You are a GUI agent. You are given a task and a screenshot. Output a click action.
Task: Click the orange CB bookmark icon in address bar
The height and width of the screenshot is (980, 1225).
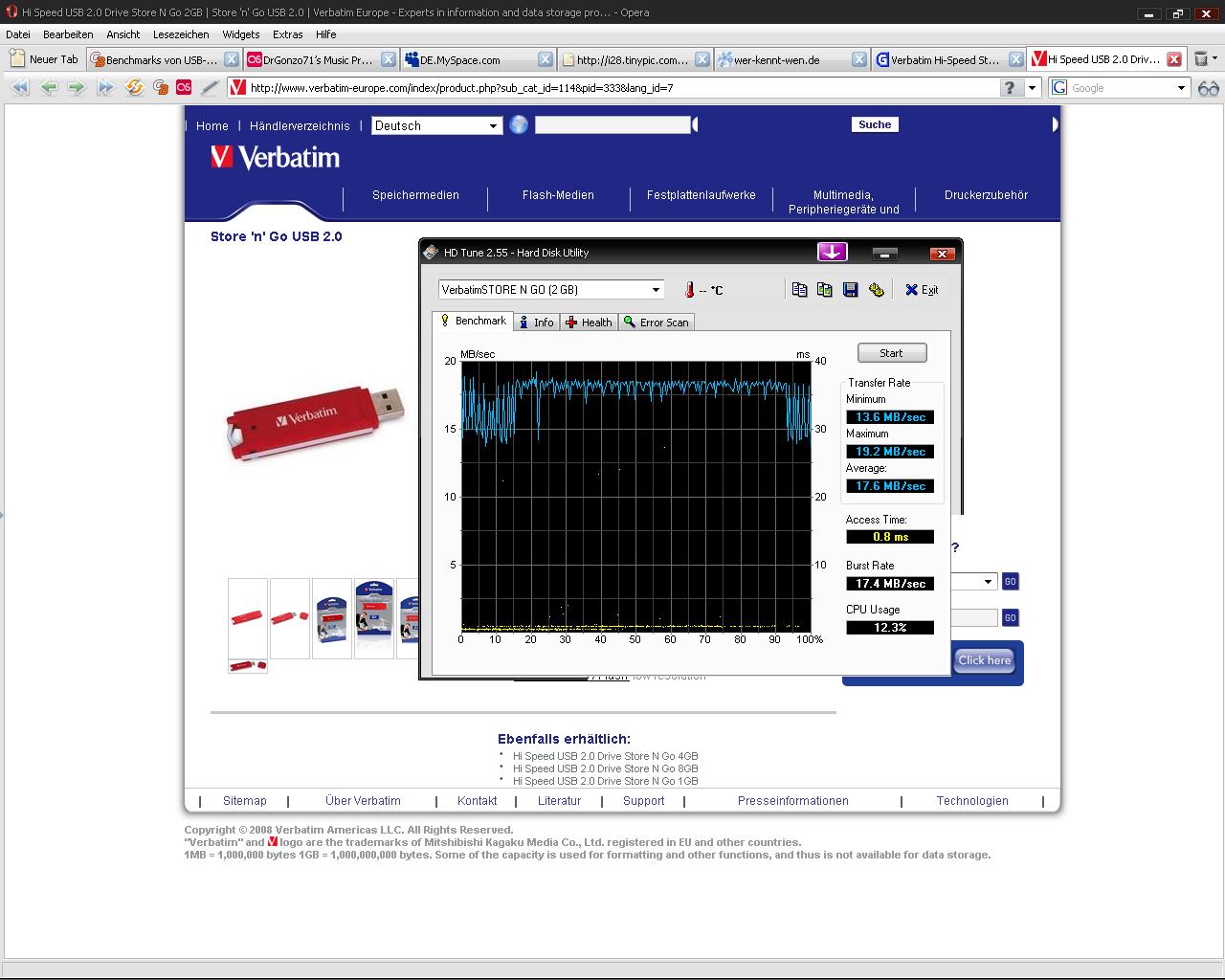click(161, 87)
